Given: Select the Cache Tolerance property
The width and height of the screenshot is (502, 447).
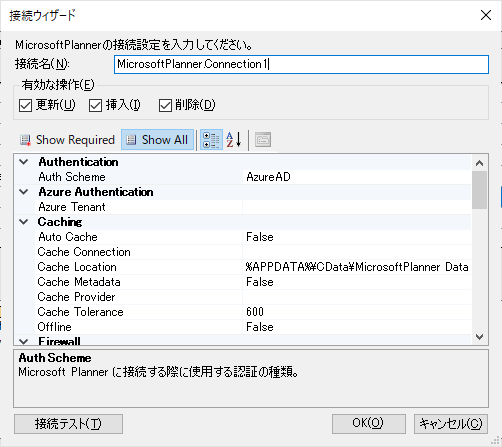Looking at the screenshot, I should point(139,312).
